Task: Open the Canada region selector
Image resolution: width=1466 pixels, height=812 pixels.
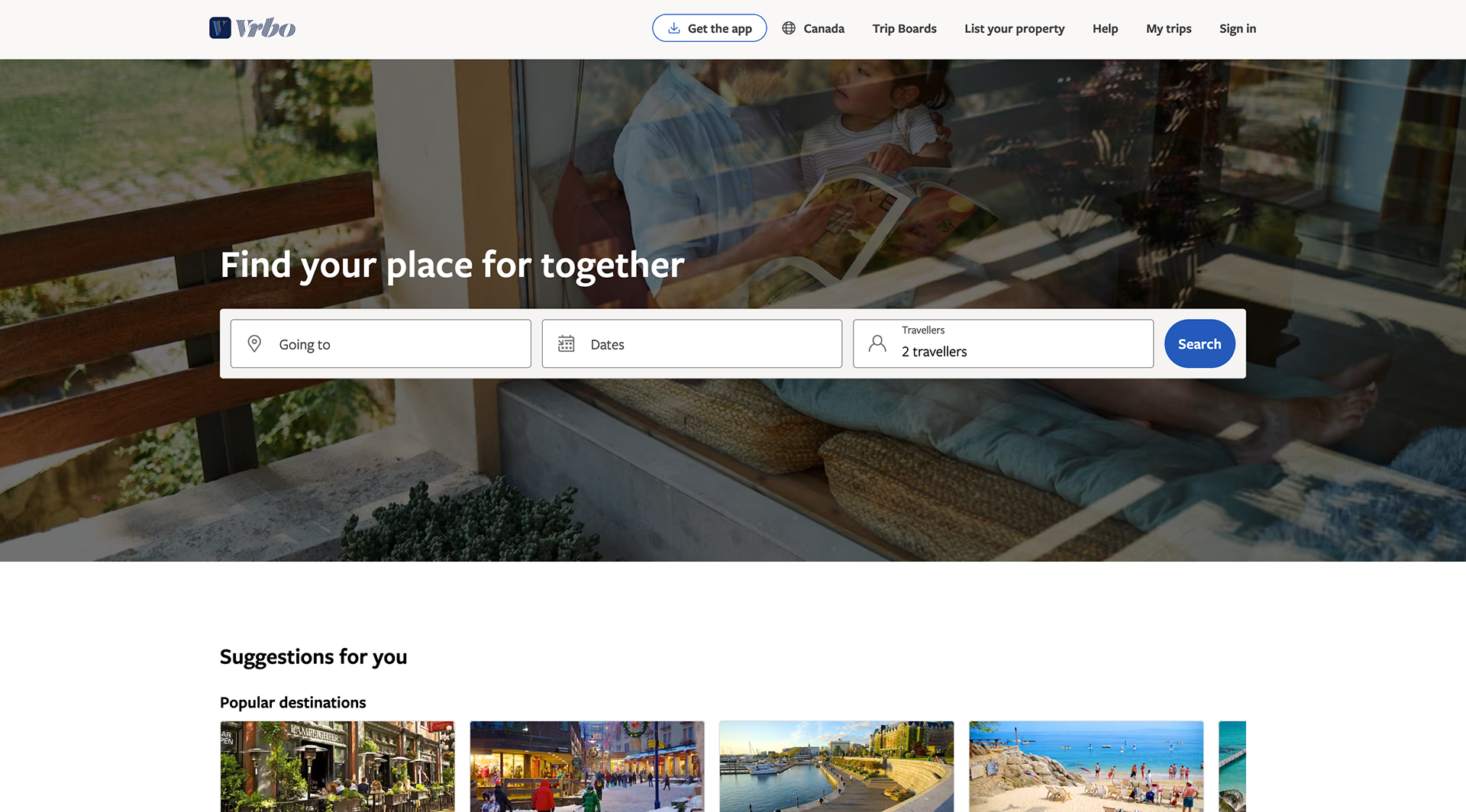Action: (813, 28)
